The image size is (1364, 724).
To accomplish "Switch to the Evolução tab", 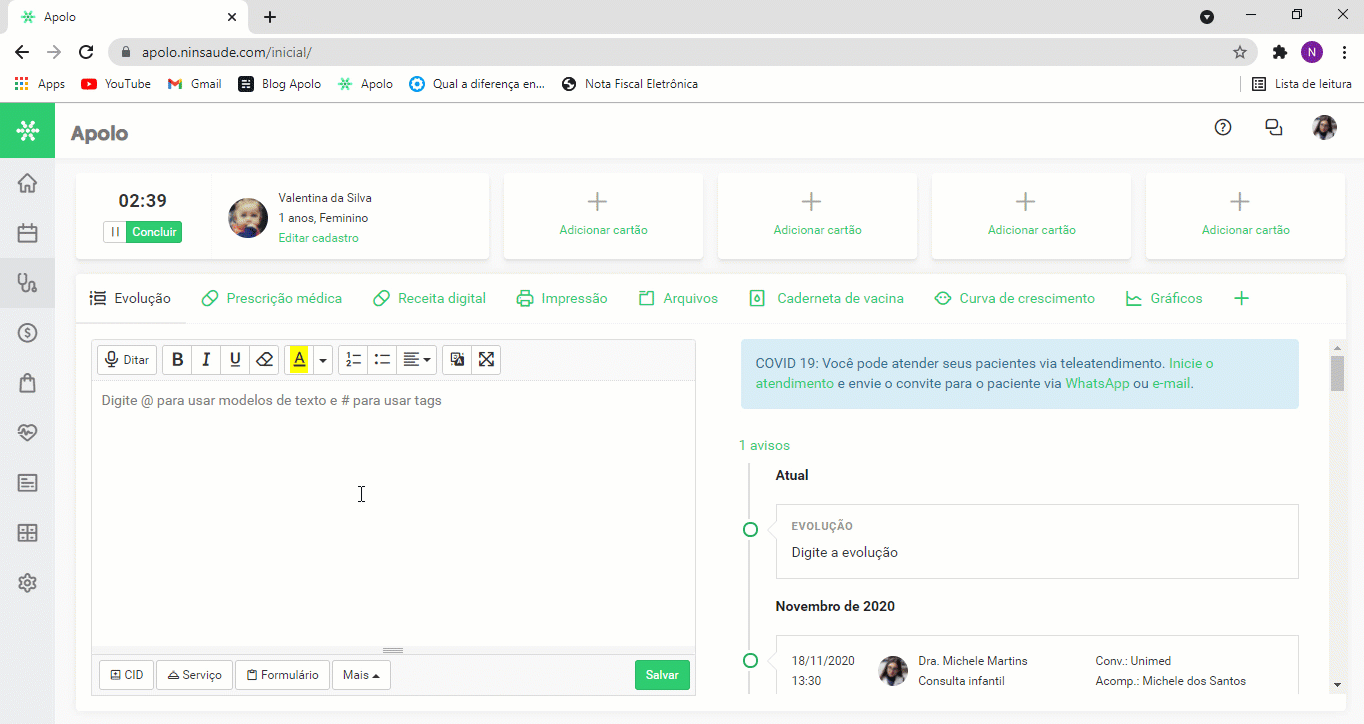I will 130,298.
